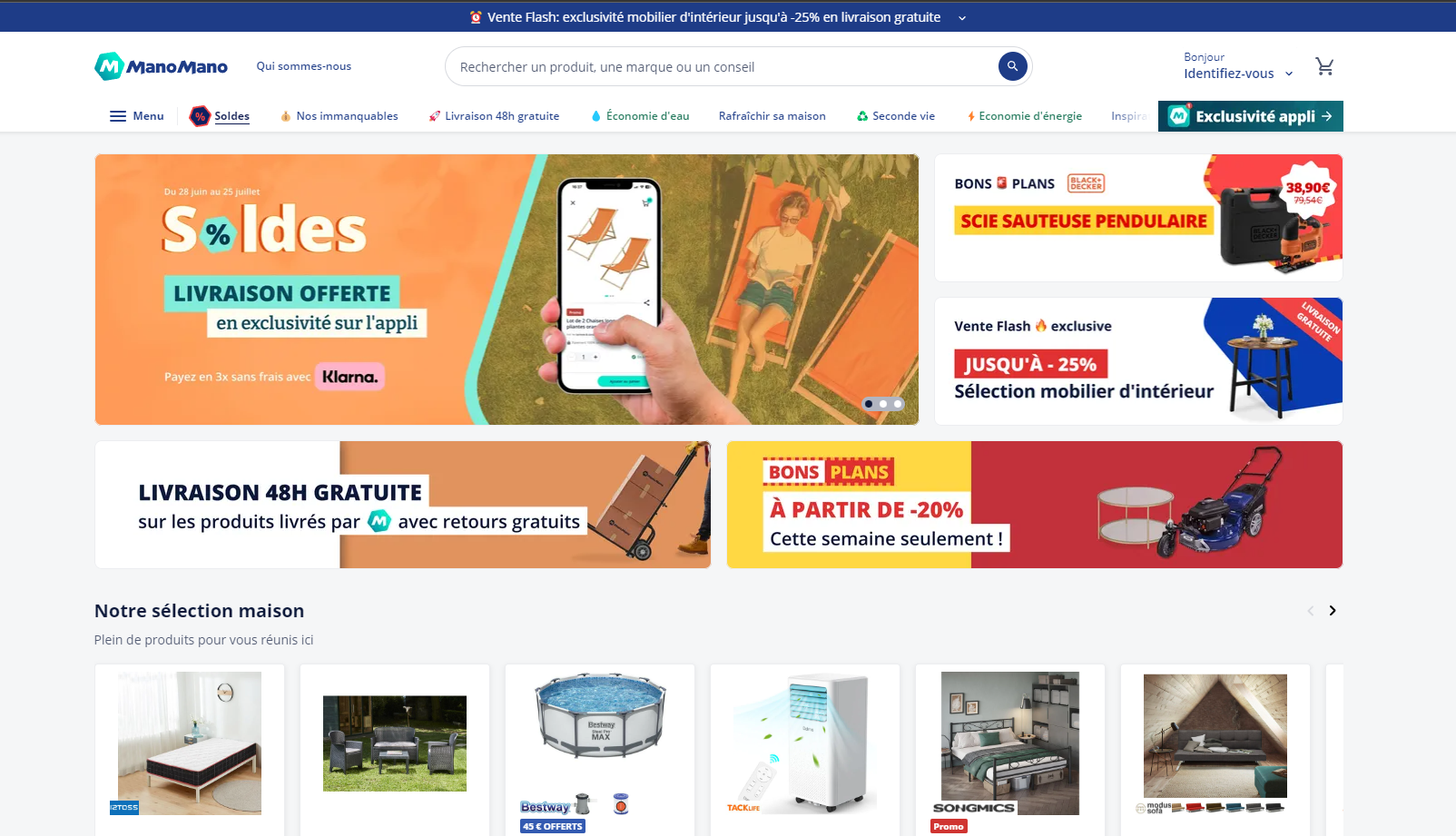Click the blue search magnifier button
Viewport: 1456px width, 836px height.
(1012, 66)
